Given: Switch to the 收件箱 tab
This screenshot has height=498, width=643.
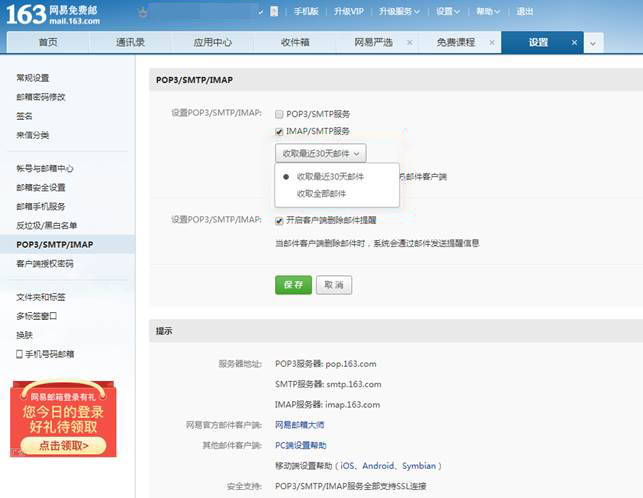Looking at the screenshot, I should click(x=295, y=43).
